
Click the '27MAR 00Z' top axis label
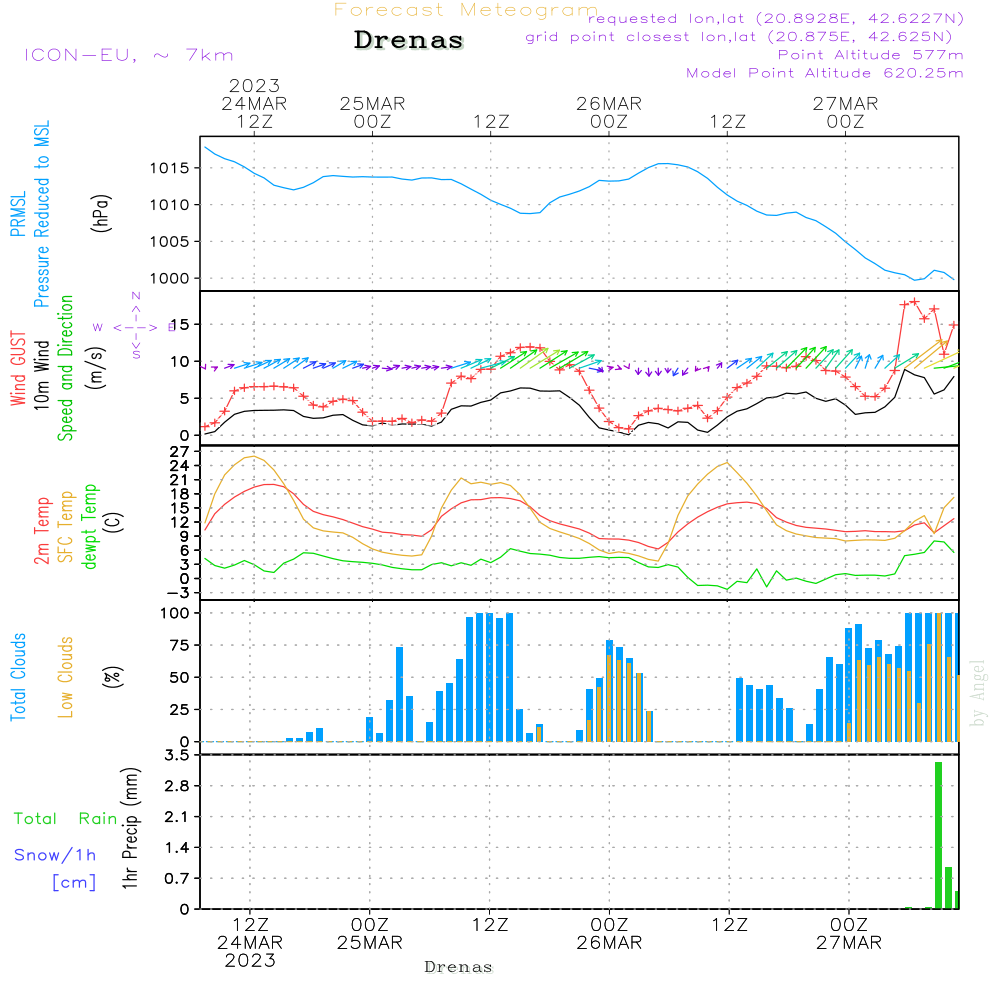(x=845, y=112)
